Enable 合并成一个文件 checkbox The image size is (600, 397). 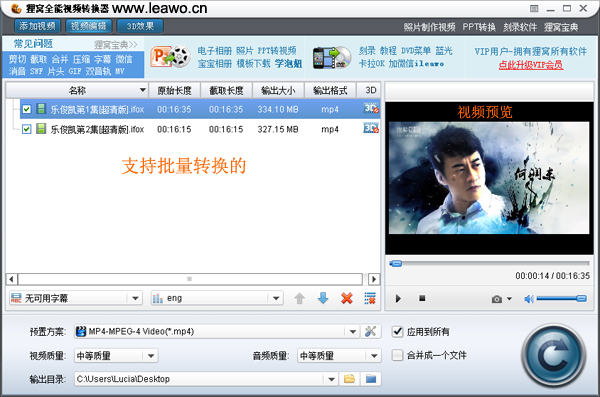(398, 355)
